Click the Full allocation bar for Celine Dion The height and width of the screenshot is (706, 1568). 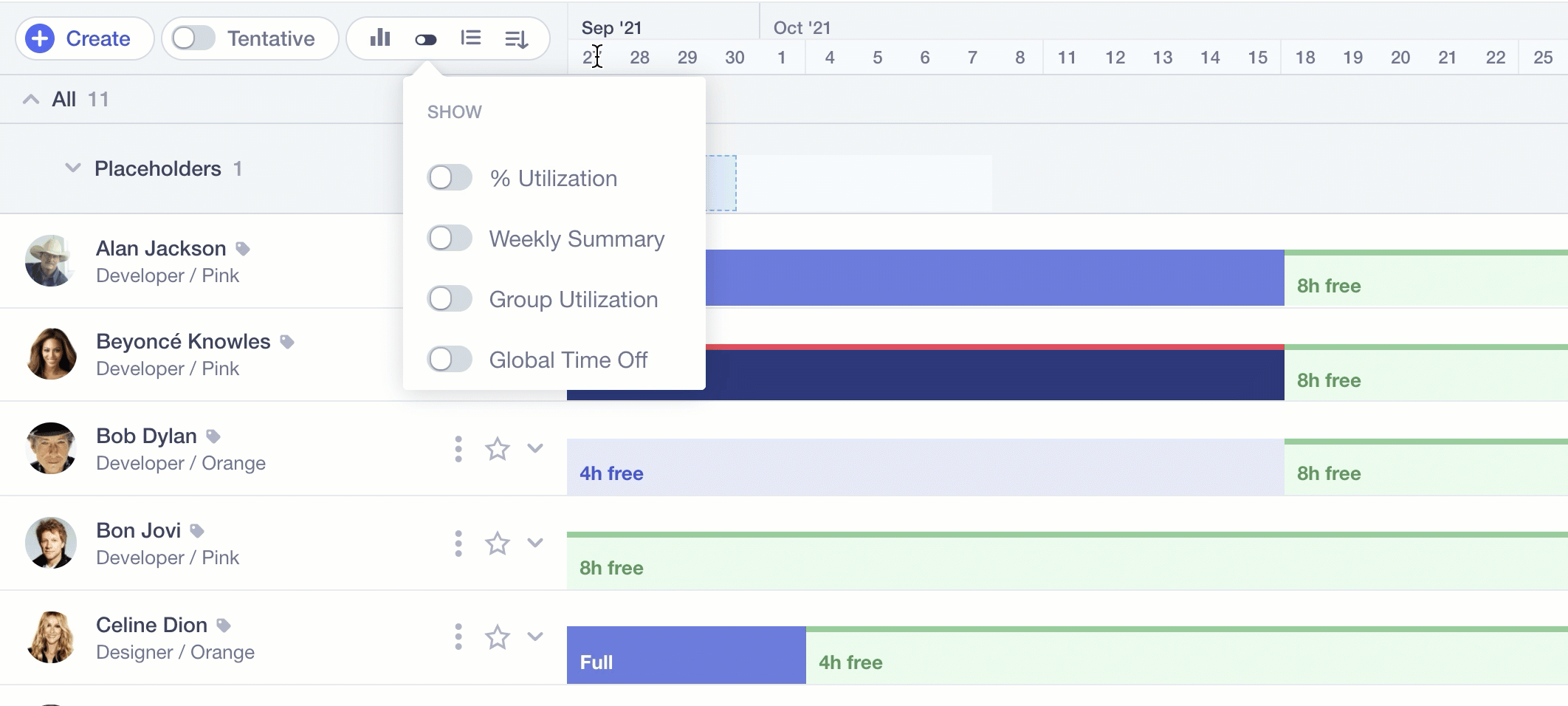pos(684,654)
